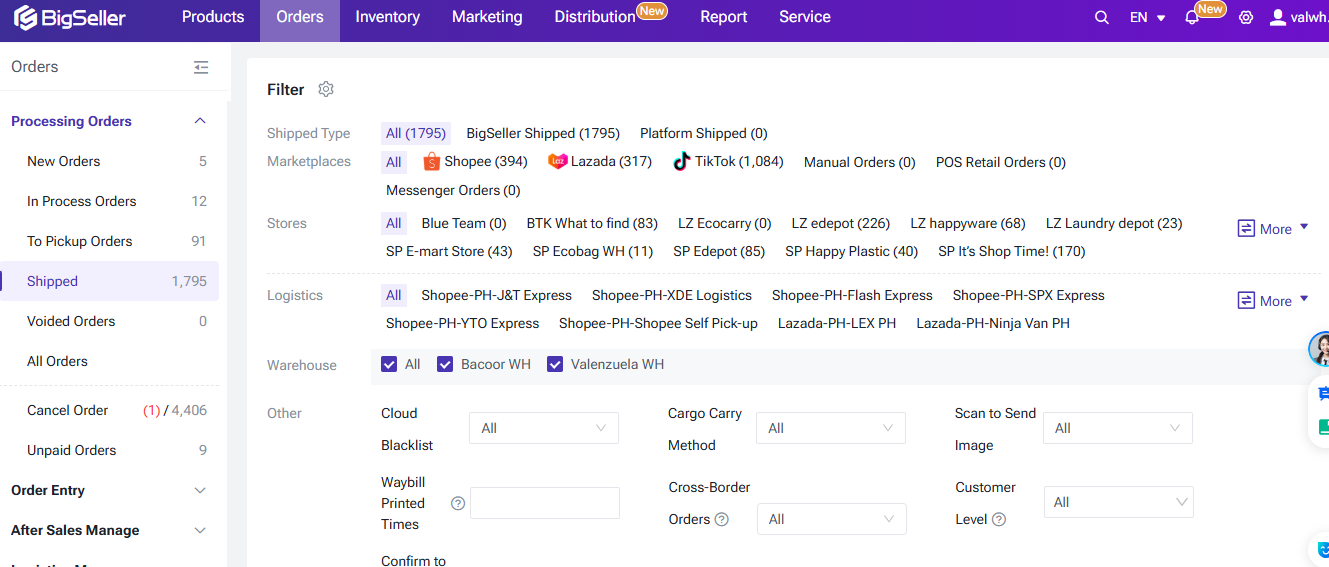Select All (1795) shipped type
Screen dimensions: 1329x567
[416, 133]
